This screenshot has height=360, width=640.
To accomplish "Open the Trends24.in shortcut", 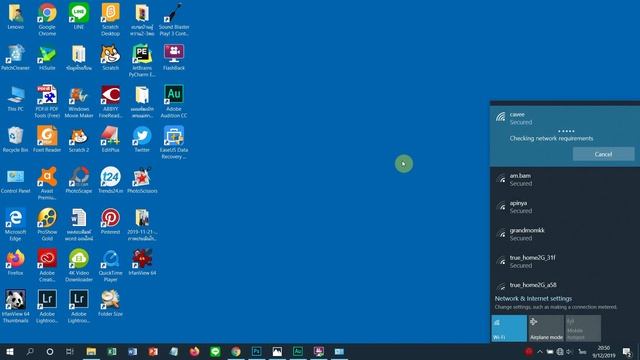I will 110,180.
